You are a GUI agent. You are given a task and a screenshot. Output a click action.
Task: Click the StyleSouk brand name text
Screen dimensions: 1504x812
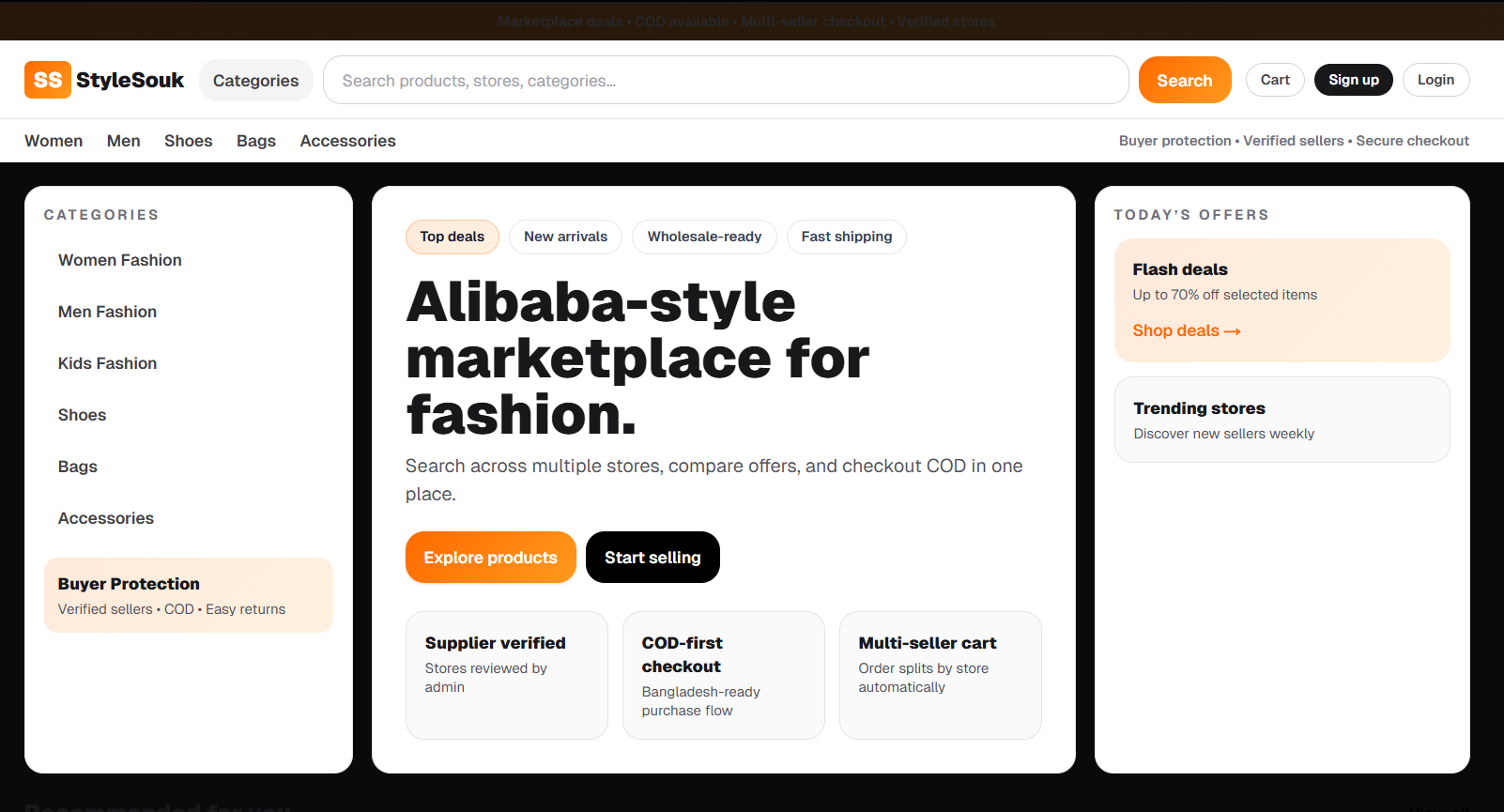(x=130, y=80)
